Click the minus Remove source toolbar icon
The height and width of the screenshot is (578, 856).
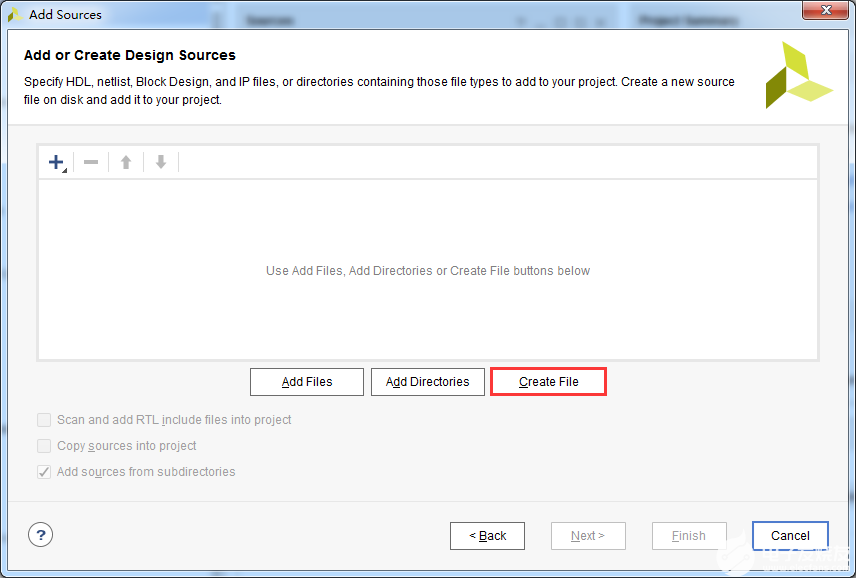[91, 162]
